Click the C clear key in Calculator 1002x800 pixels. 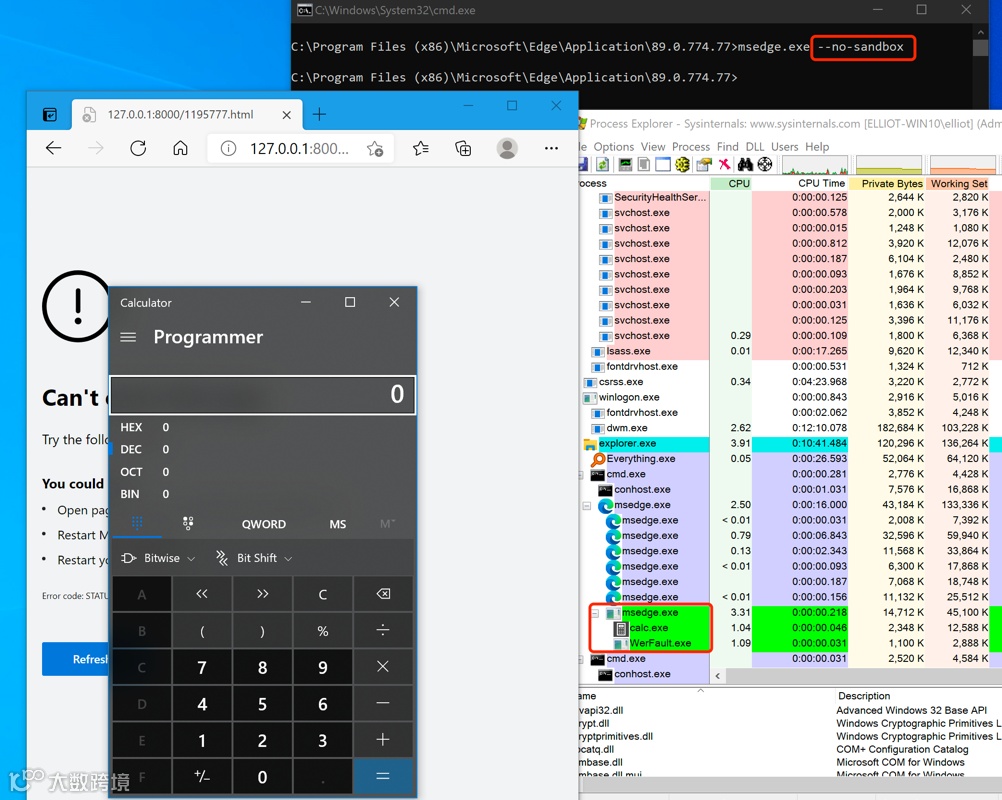pos(323,594)
